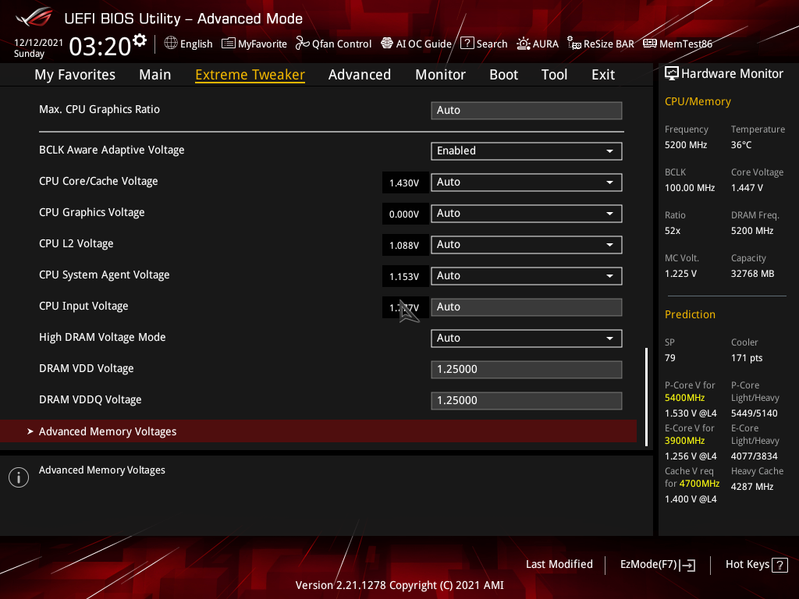Click the 12/12/2021 Sunday date
This screenshot has width=799, height=599.
[38, 48]
